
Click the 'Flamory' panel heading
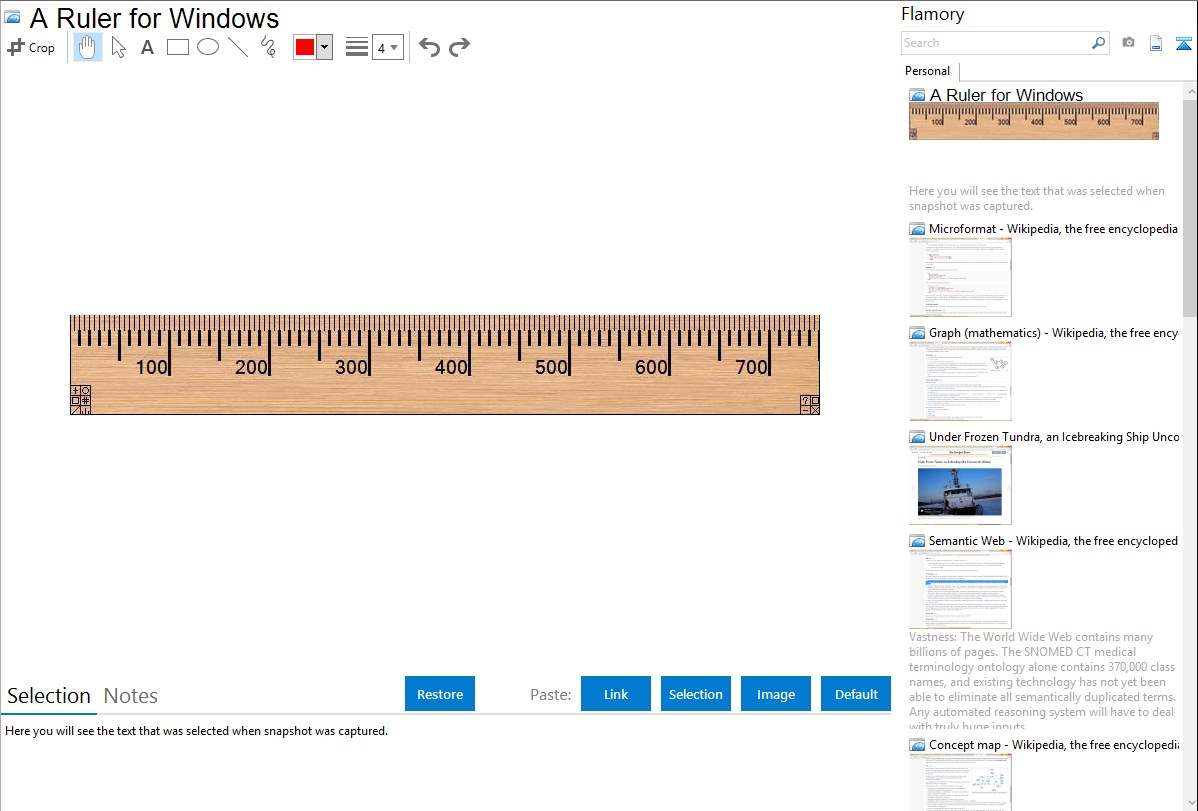[932, 14]
